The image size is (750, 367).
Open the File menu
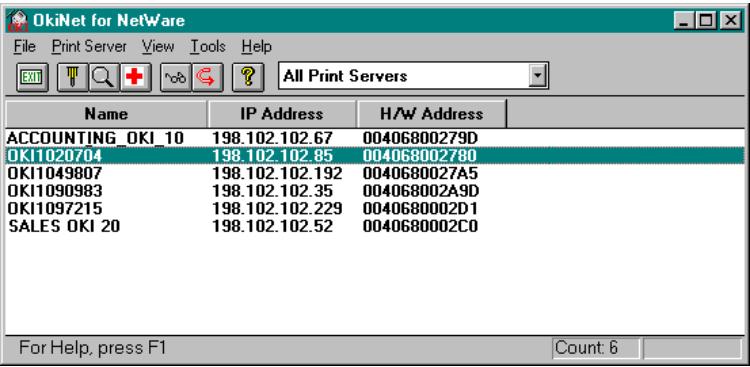[25, 46]
